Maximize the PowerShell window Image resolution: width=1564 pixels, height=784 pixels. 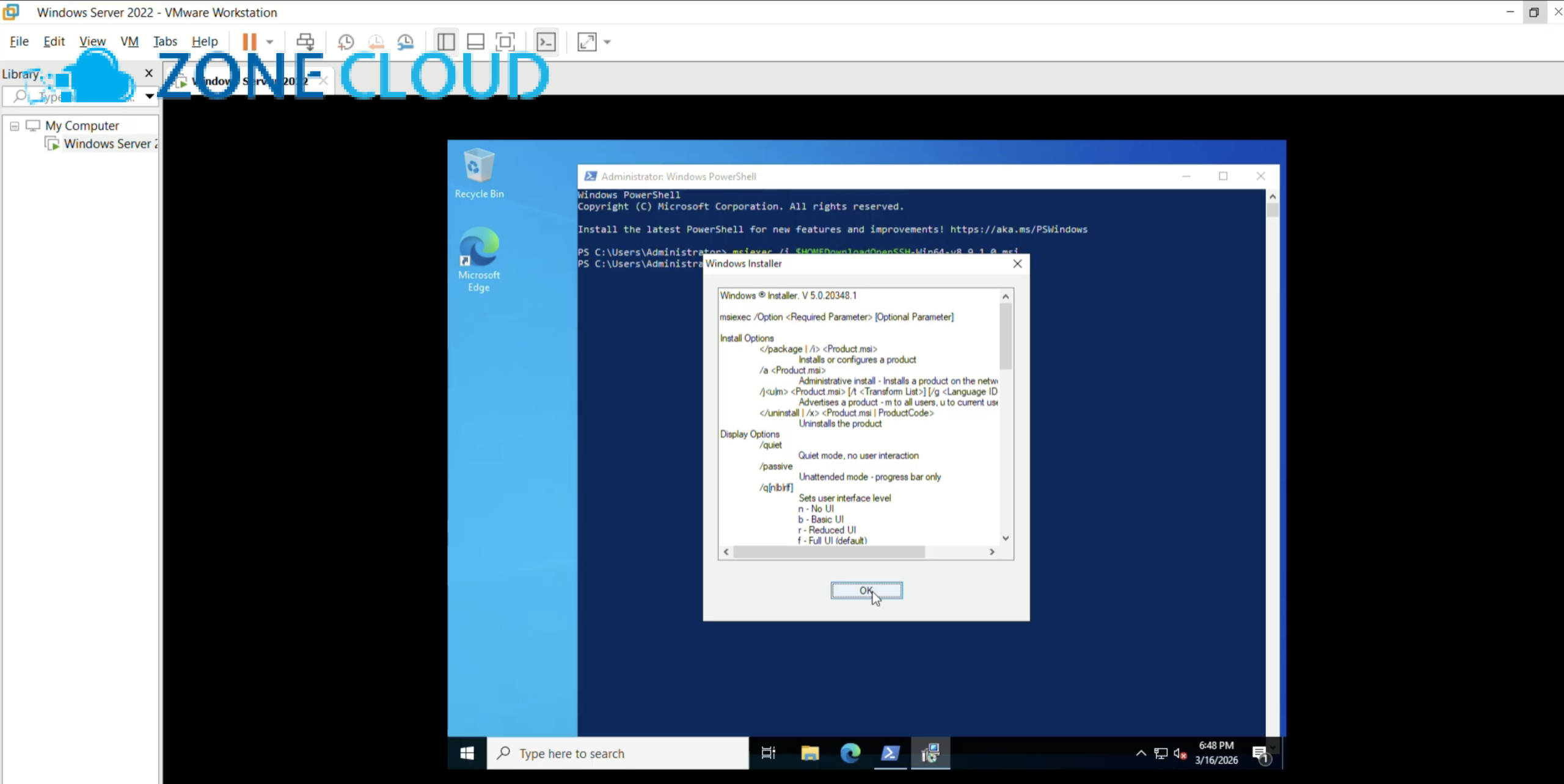pos(1223,176)
